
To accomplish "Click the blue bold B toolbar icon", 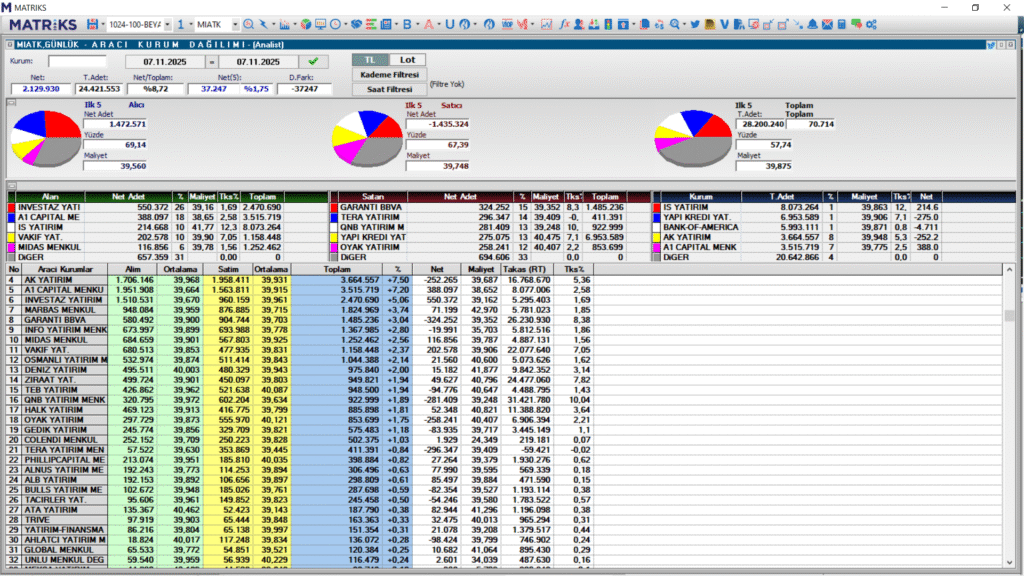I will [407, 23].
